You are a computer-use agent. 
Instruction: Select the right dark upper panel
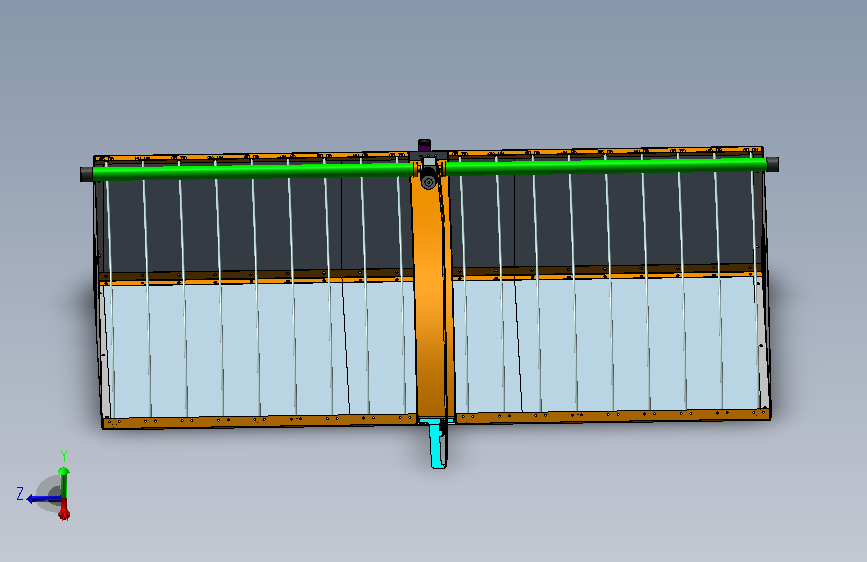pos(605,218)
